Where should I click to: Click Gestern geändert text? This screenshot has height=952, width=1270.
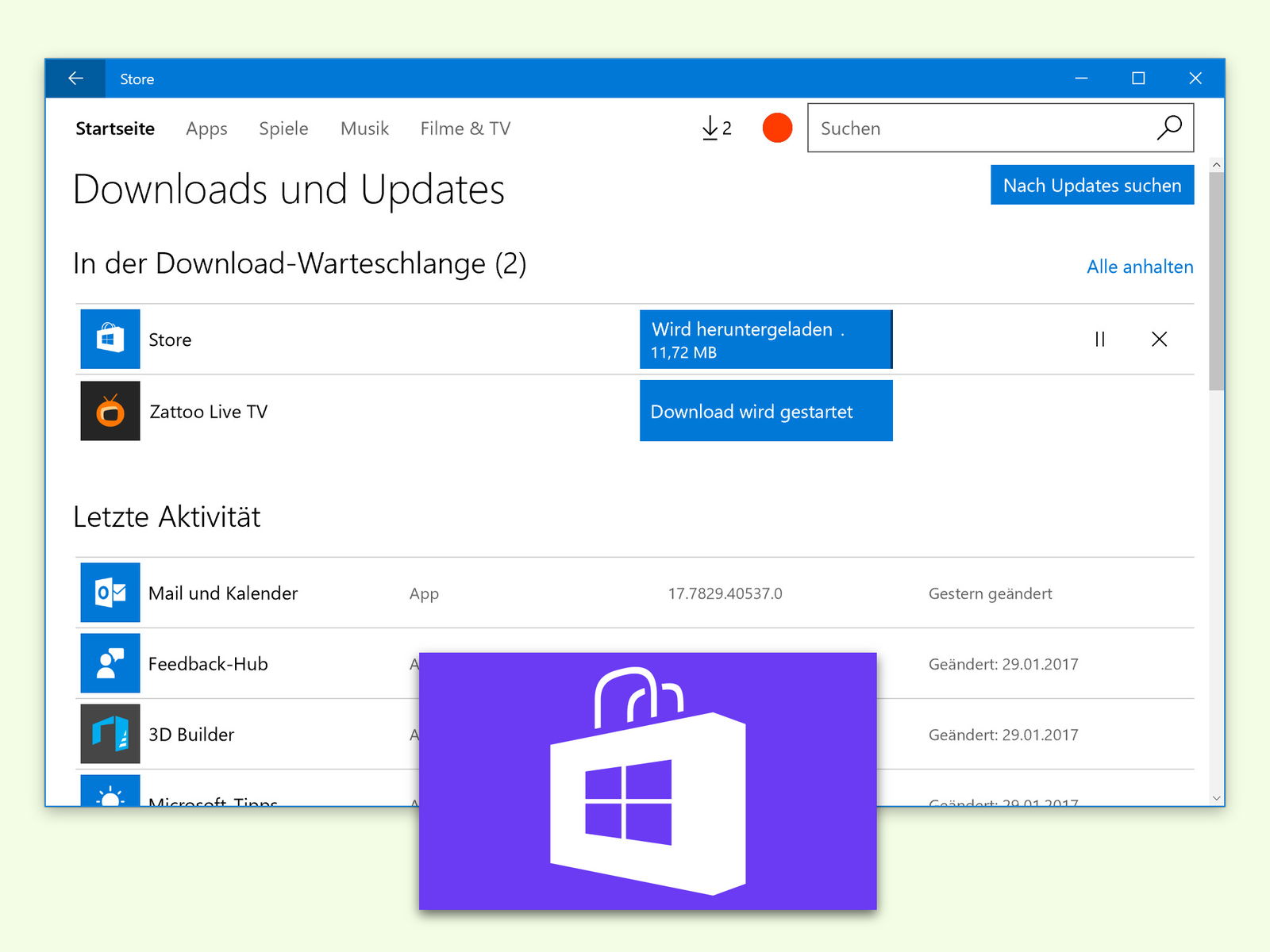coord(990,593)
